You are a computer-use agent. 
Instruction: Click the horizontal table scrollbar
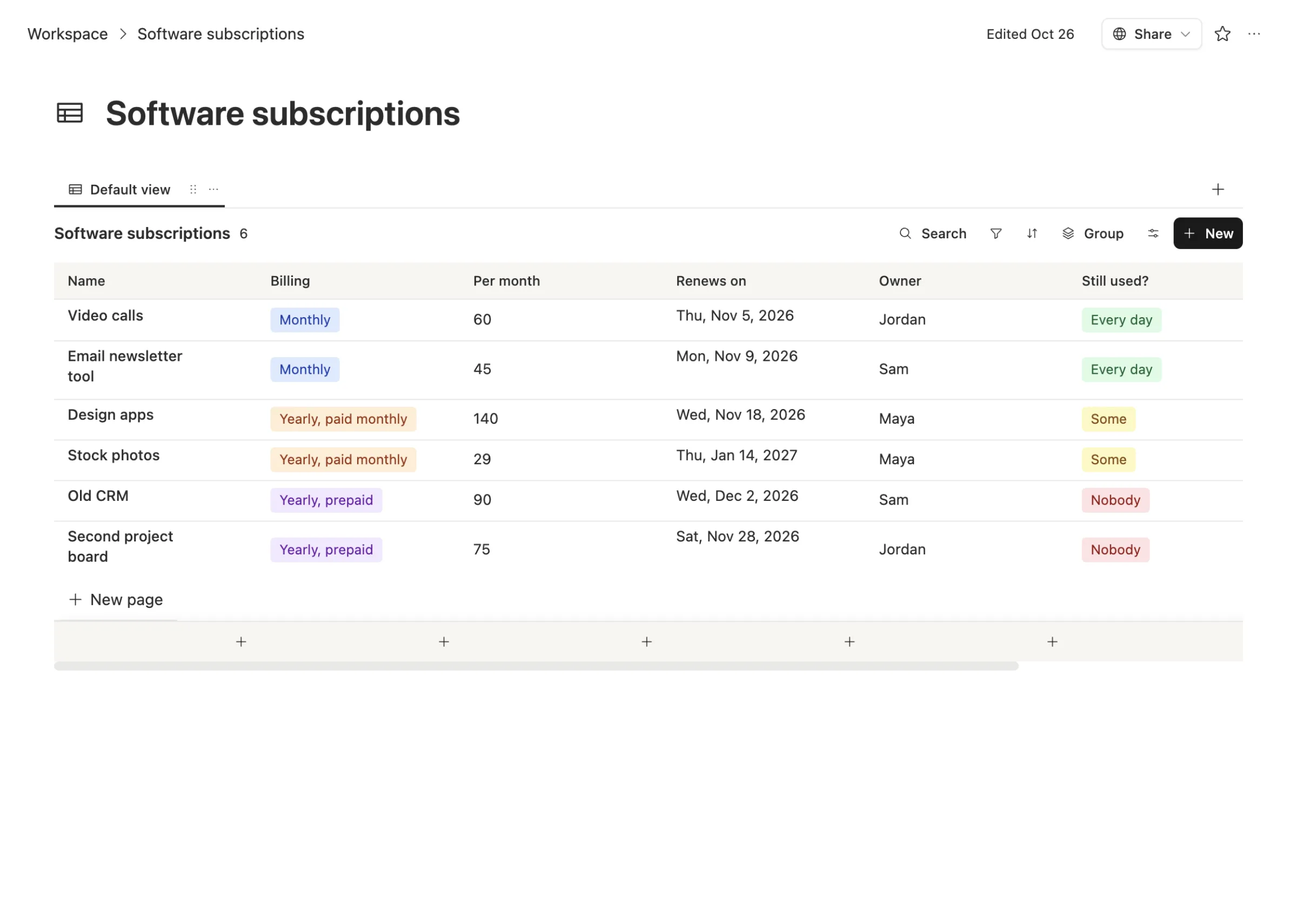coord(536,666)
